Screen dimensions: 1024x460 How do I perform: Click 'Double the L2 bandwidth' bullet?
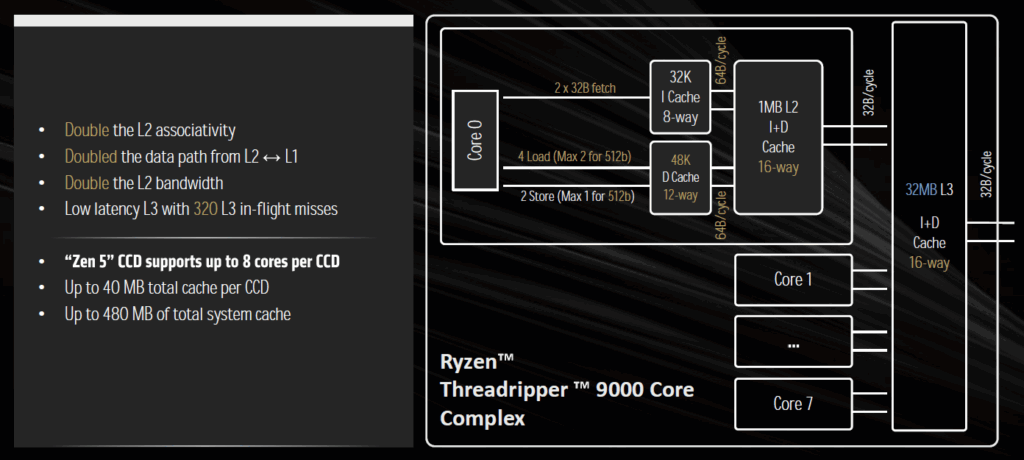pos(144,183)
